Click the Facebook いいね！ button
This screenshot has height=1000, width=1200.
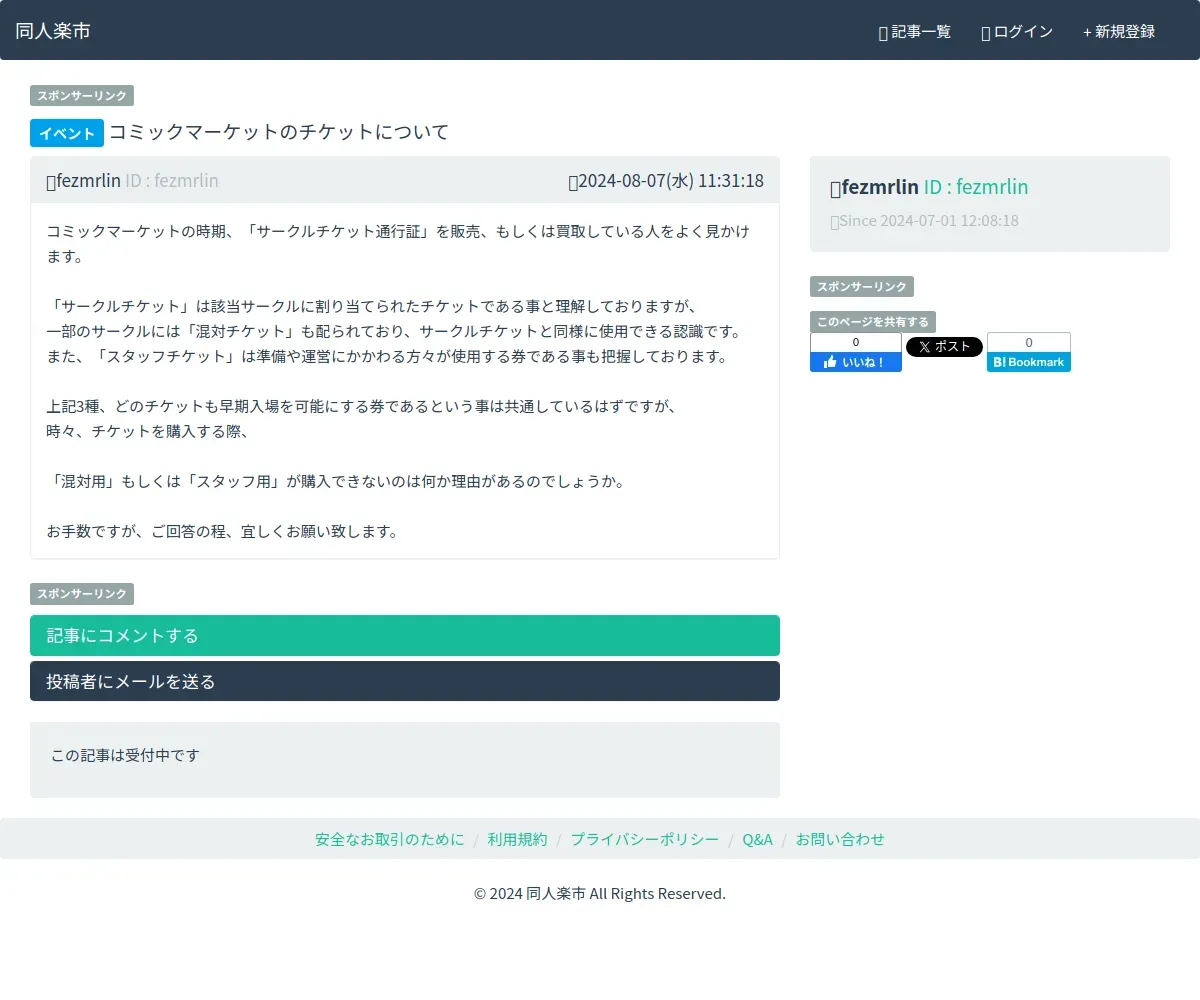click(856, 362)
